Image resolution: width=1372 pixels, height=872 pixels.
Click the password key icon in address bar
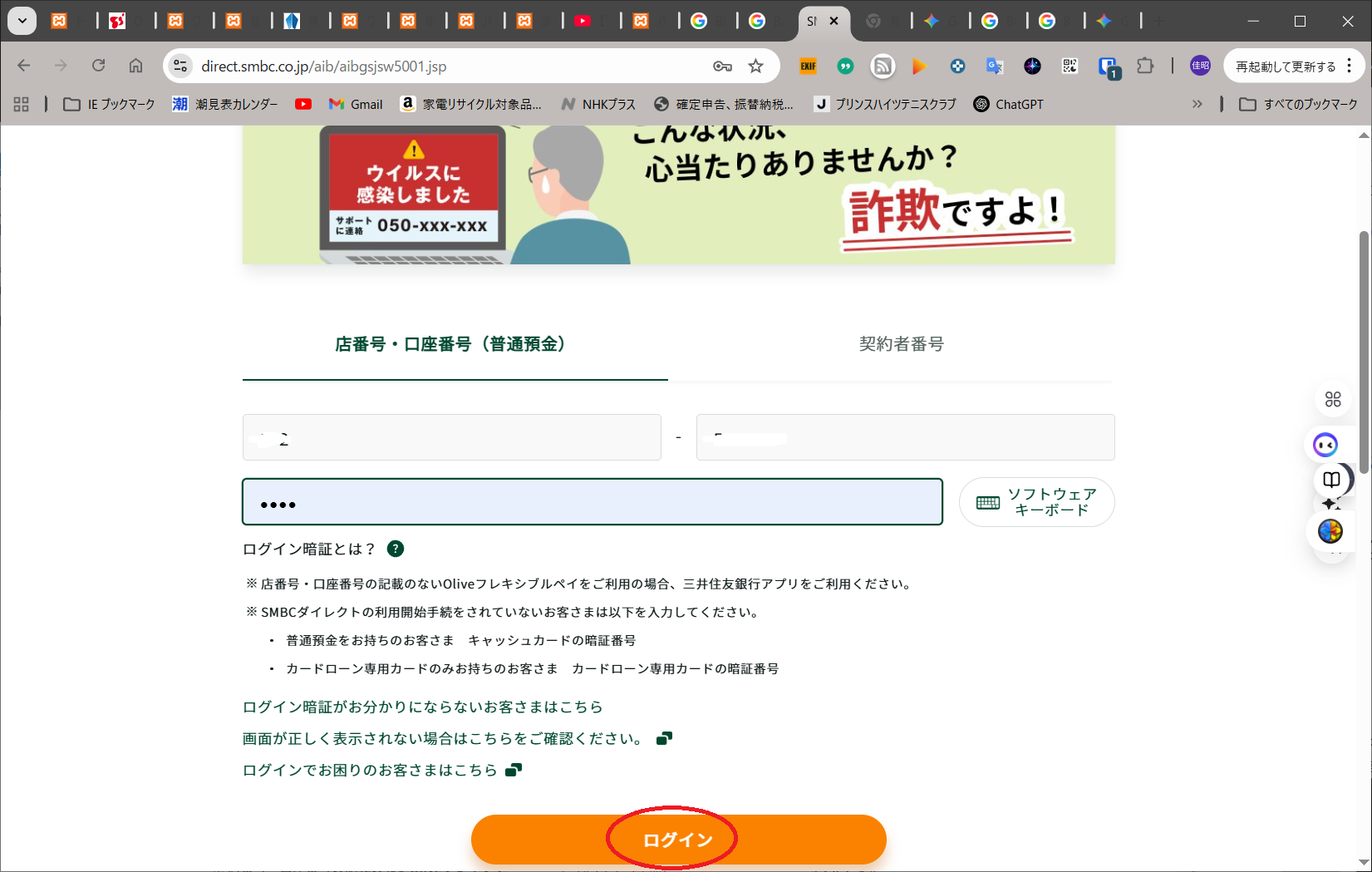[x=722, y=67]
